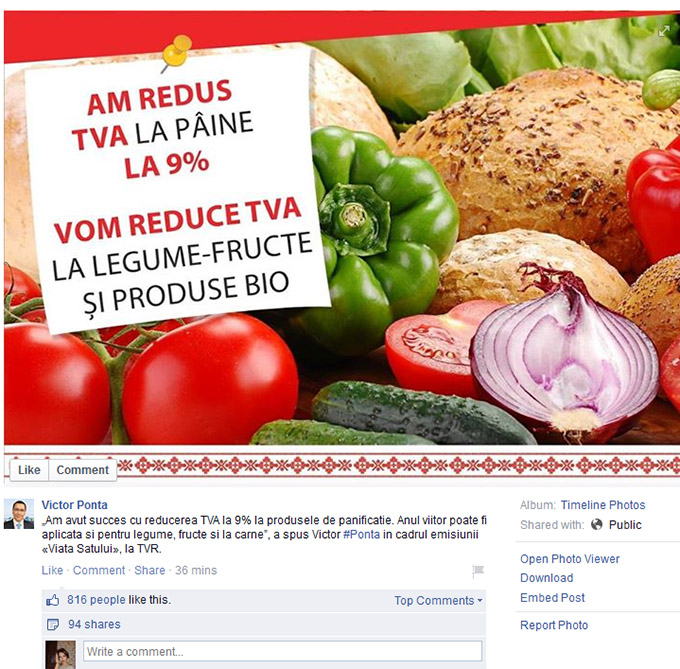Select Report Photo

(x=554, y=625)
